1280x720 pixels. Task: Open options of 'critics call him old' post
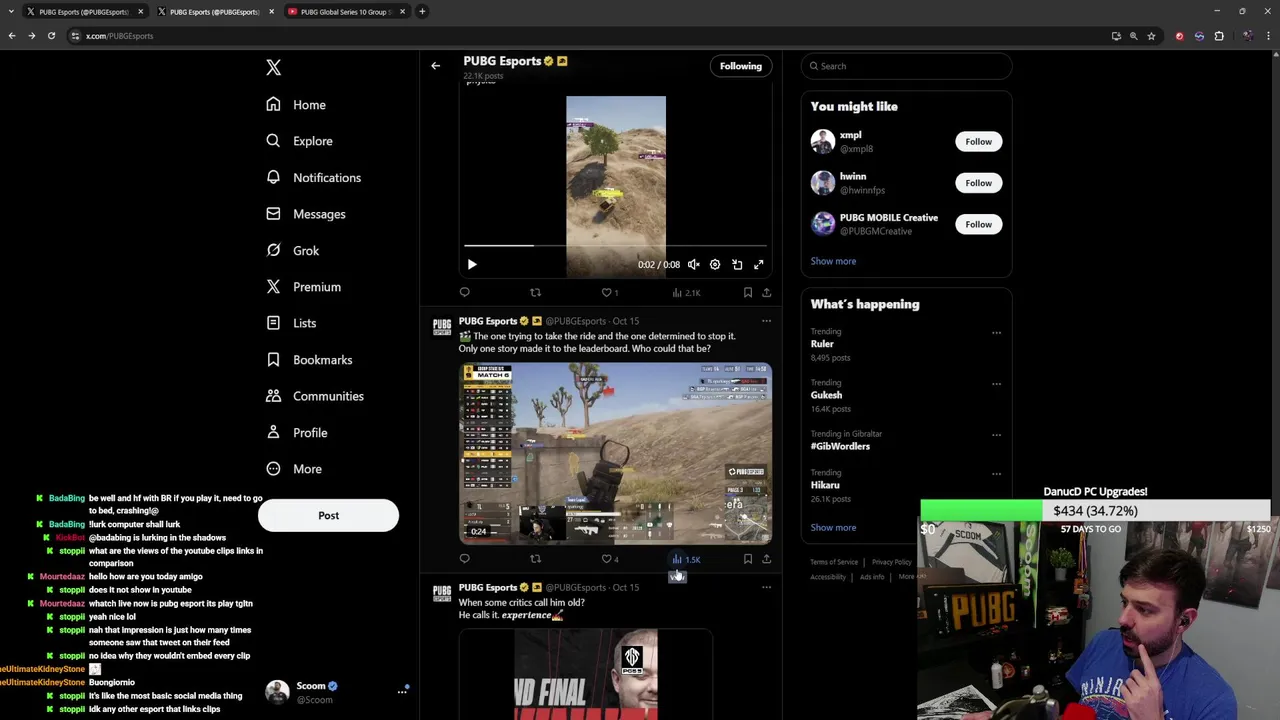[766, 587]
